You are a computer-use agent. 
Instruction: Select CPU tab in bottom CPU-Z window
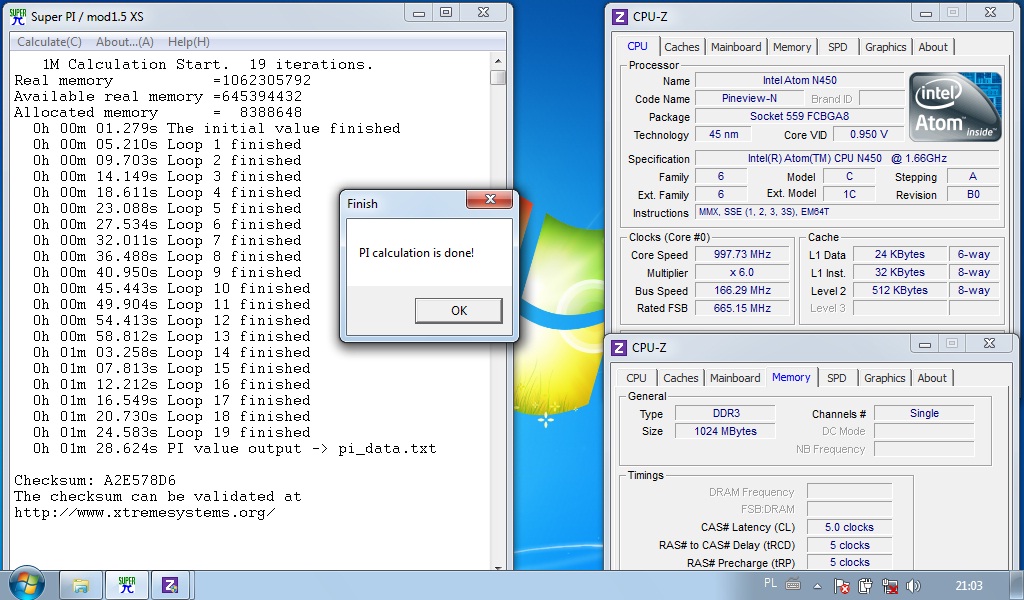[x=636, y=378]
